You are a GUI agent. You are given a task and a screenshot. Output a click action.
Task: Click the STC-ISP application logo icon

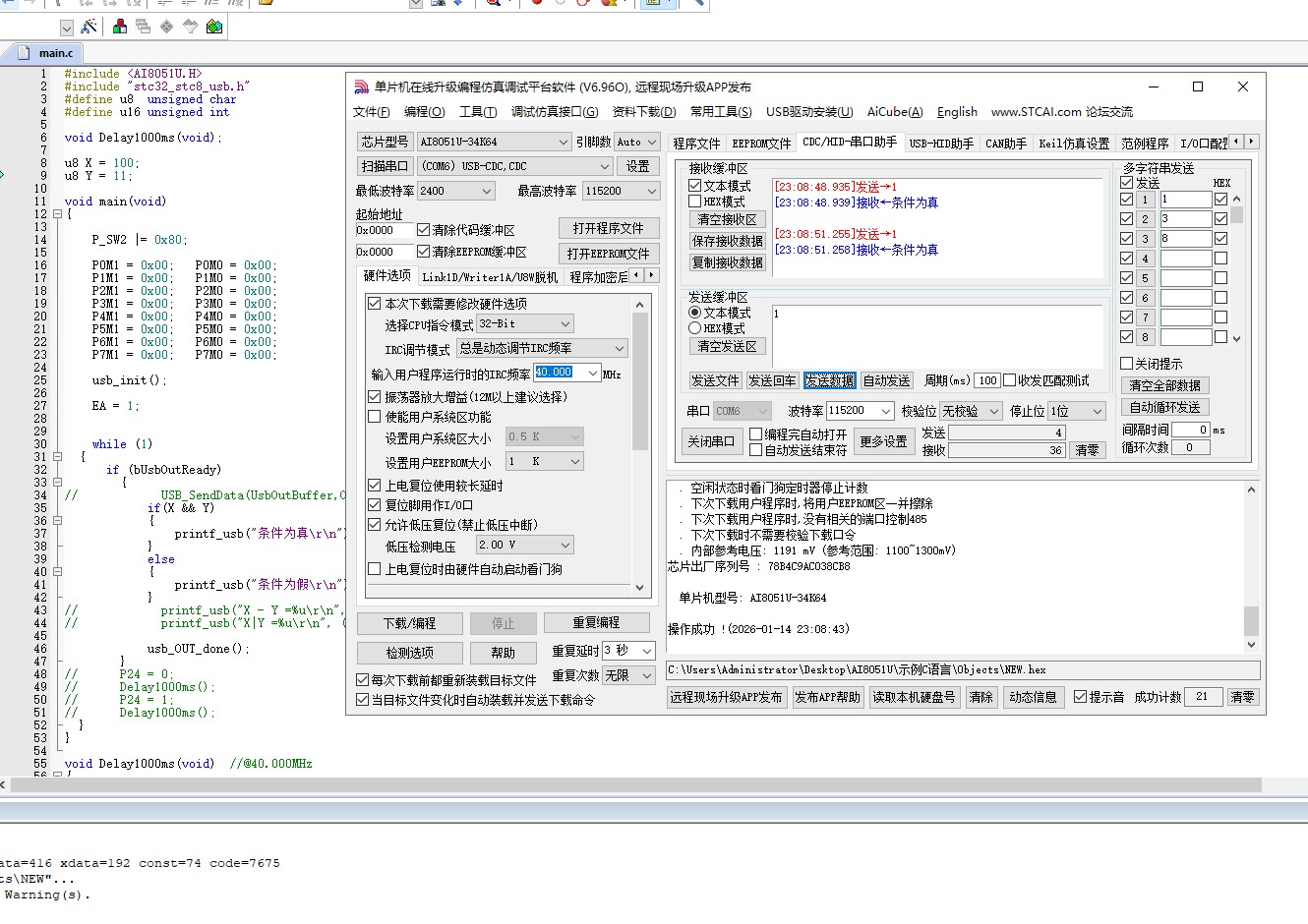tap(361, 87)
